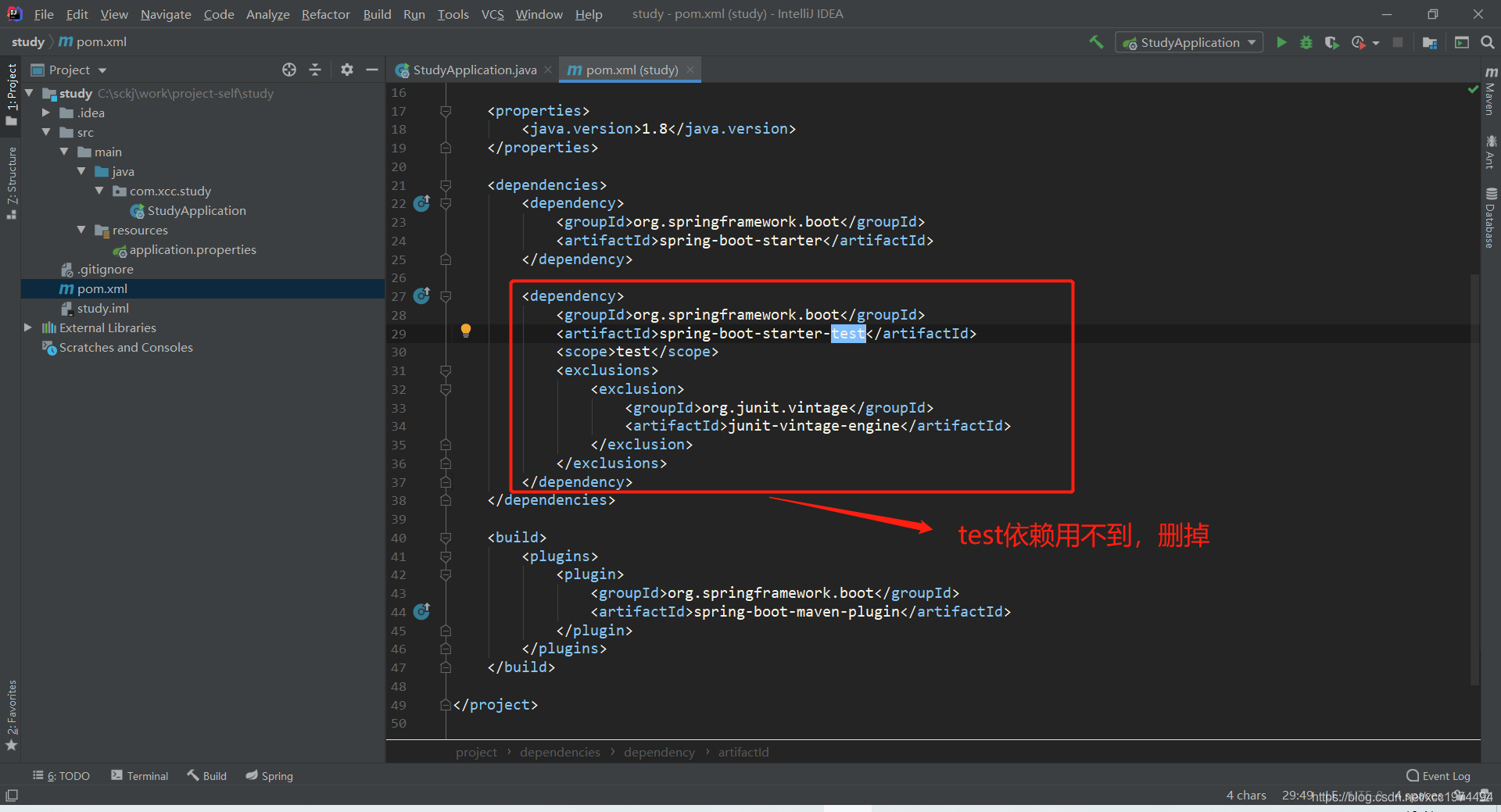Start debugging with the bug icon
Screen dimensions: 1501x812
pos(1306,42)
